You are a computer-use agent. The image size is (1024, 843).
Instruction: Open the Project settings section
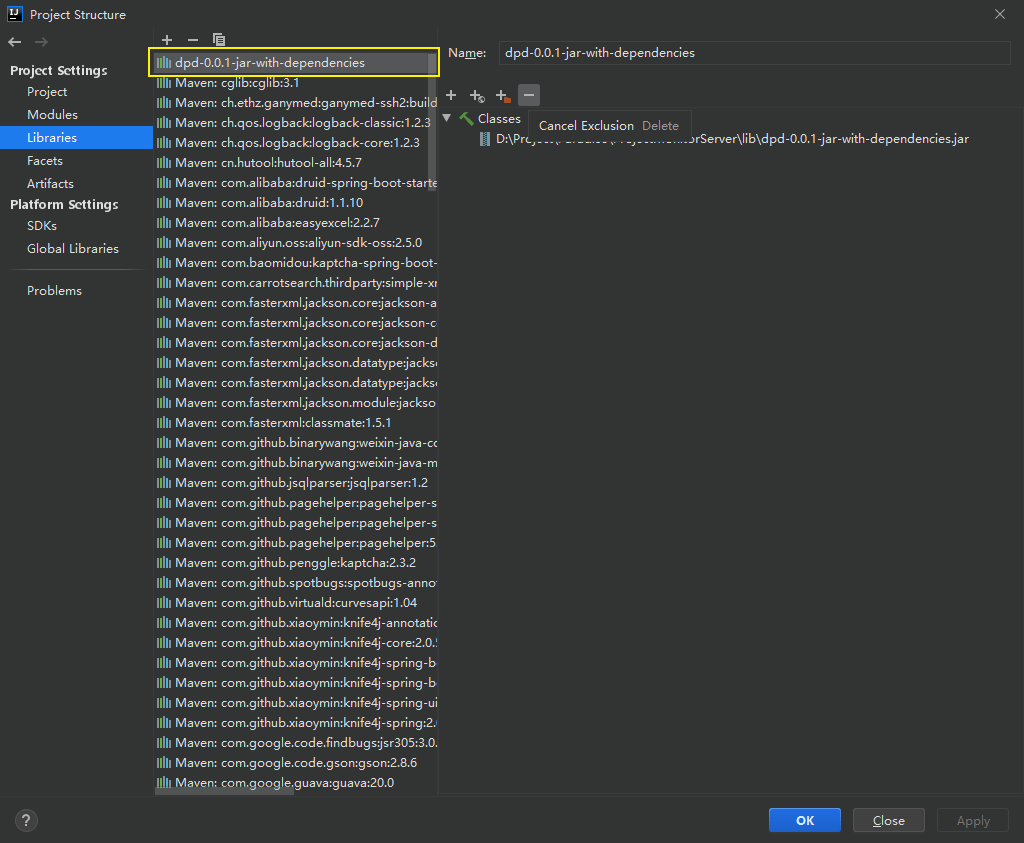[x=47, y=91]
